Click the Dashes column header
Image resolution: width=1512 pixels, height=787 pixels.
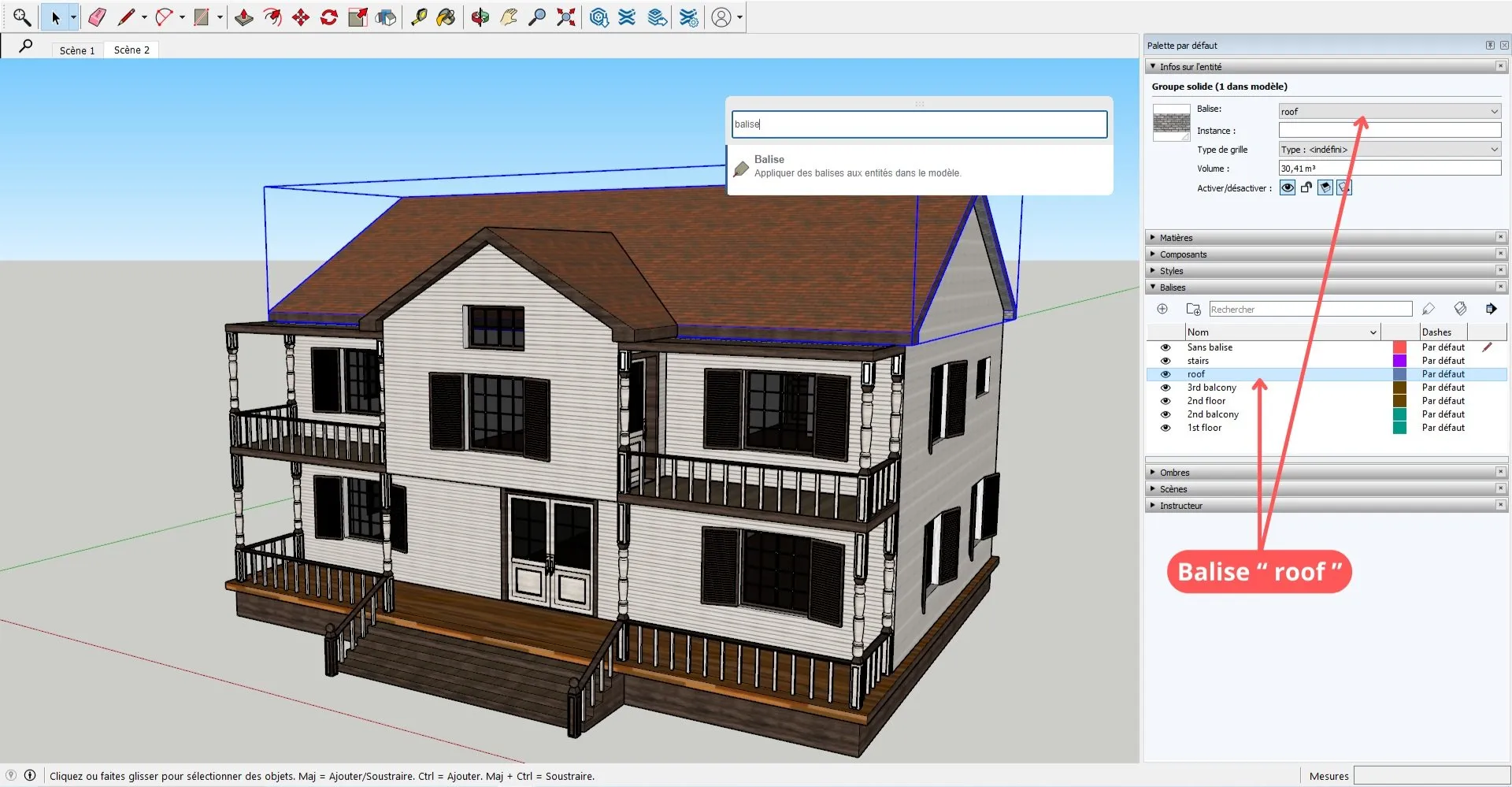(x=1443, y=332)
